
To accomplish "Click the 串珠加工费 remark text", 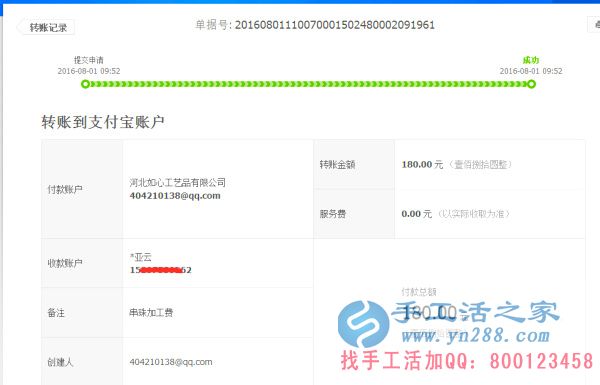I will click(151, 313).
